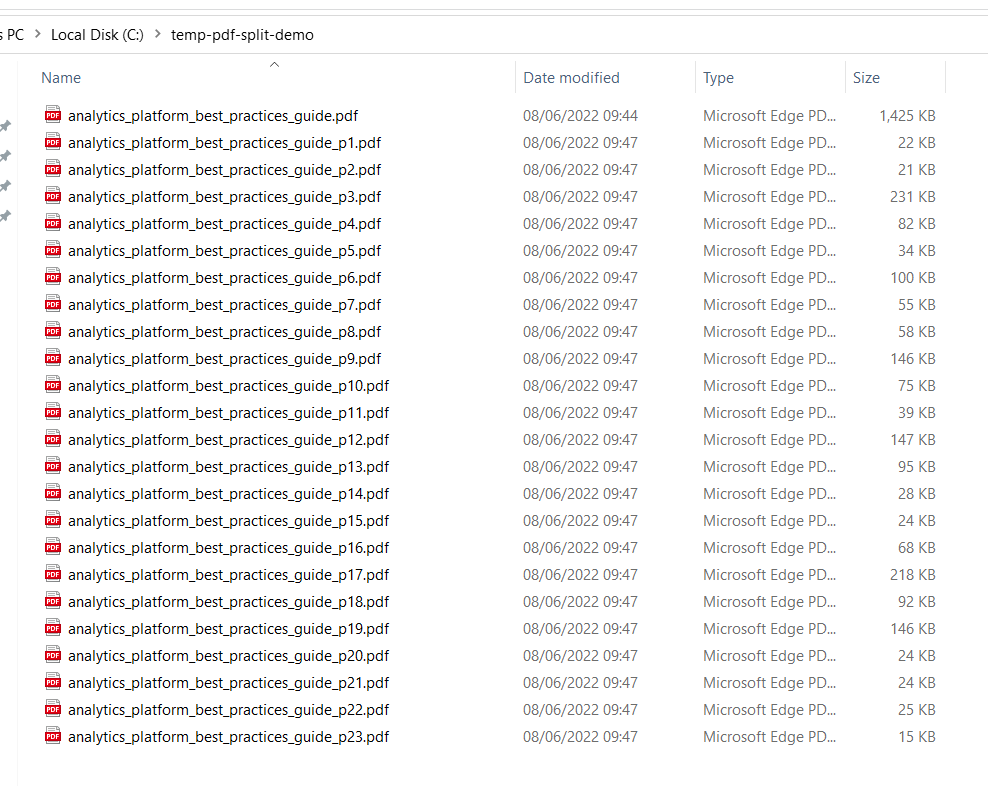This screenshot has width=988, height=786.
Task: Navigate to Local Disk (C:) in breadcrumb
Action: pos(97,35)
